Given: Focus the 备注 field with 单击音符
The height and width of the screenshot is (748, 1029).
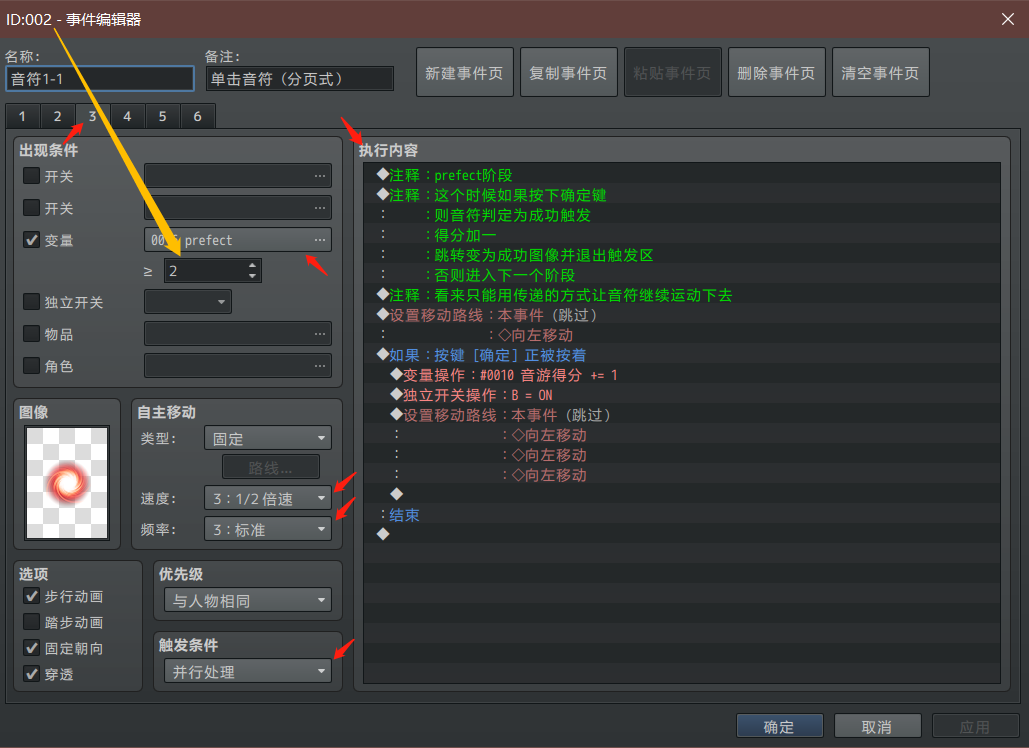Looking at the screenshot, I should coord(300,79).
